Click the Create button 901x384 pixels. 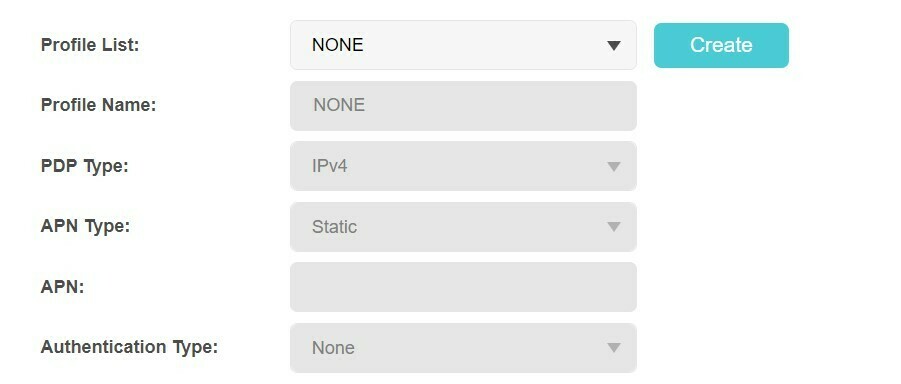pos(721,45)
